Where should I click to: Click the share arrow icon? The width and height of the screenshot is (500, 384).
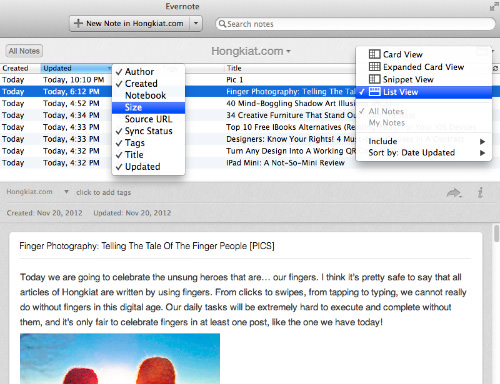coord(454,193)
